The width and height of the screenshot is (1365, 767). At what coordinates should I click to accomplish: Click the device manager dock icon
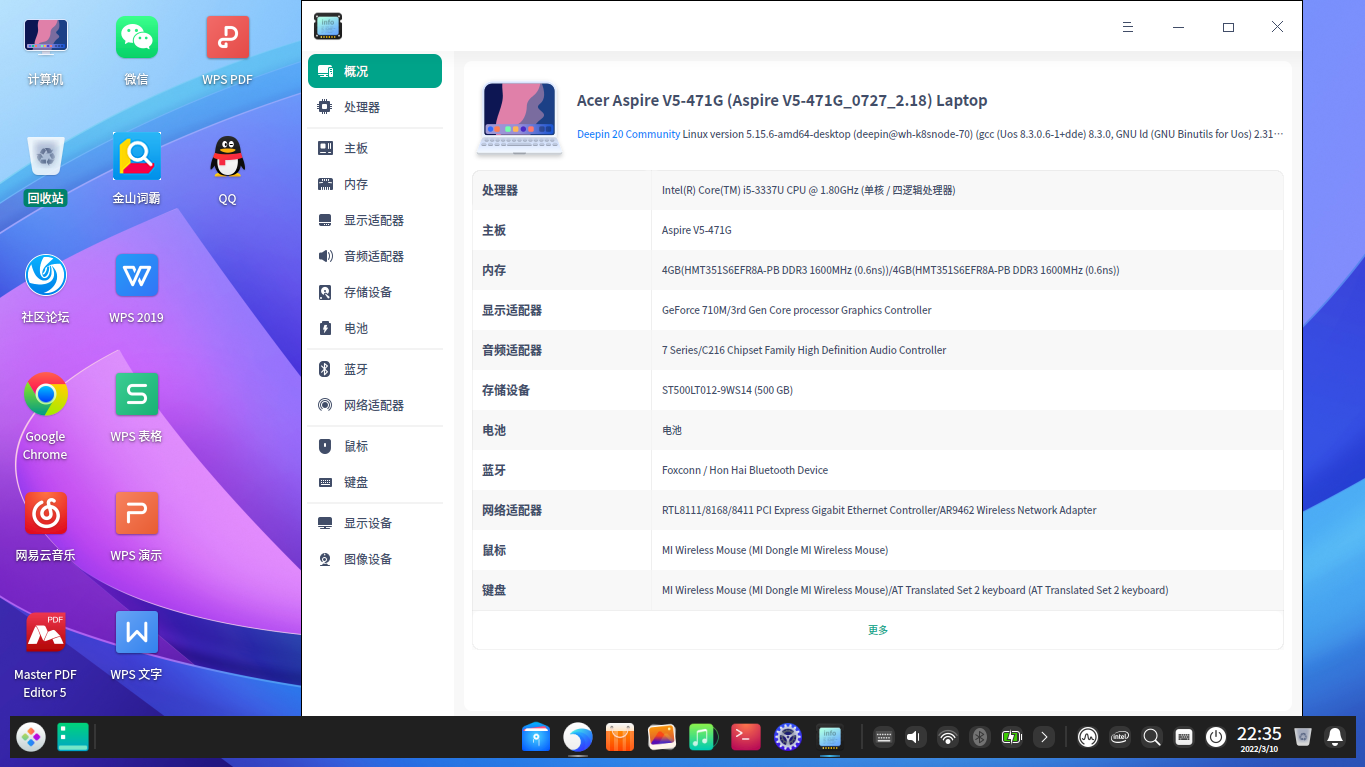830,737
